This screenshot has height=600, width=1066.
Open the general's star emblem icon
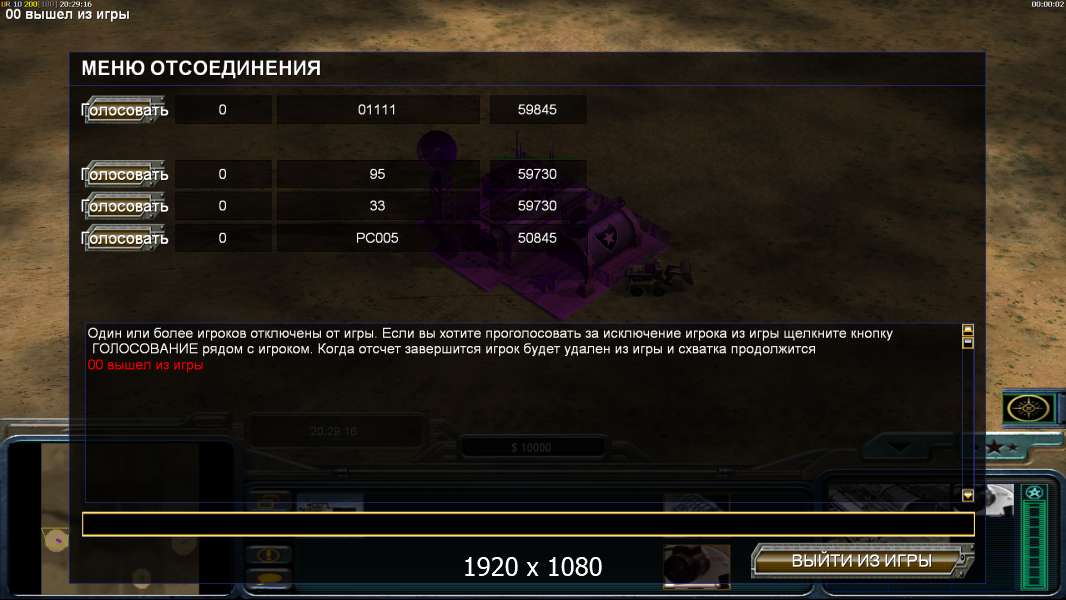[x=1034, y=493]
